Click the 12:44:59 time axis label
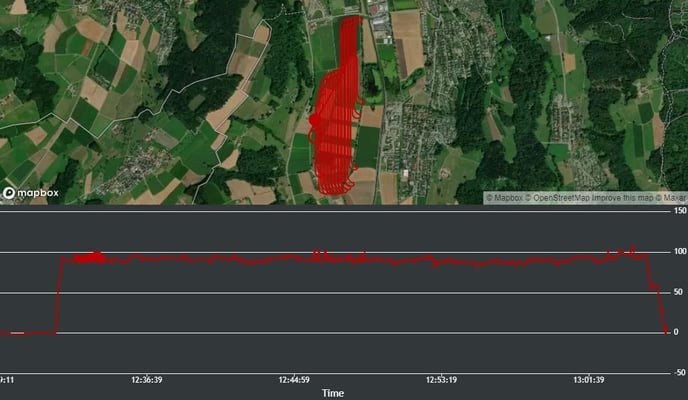688x400 pixels. 294,379
